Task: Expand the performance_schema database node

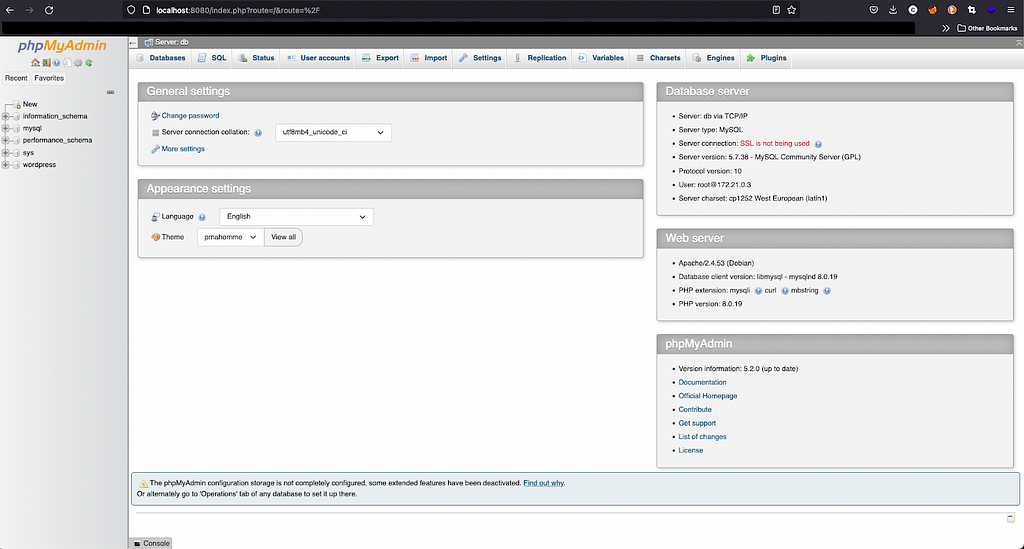Action: [x=5, y=140]
